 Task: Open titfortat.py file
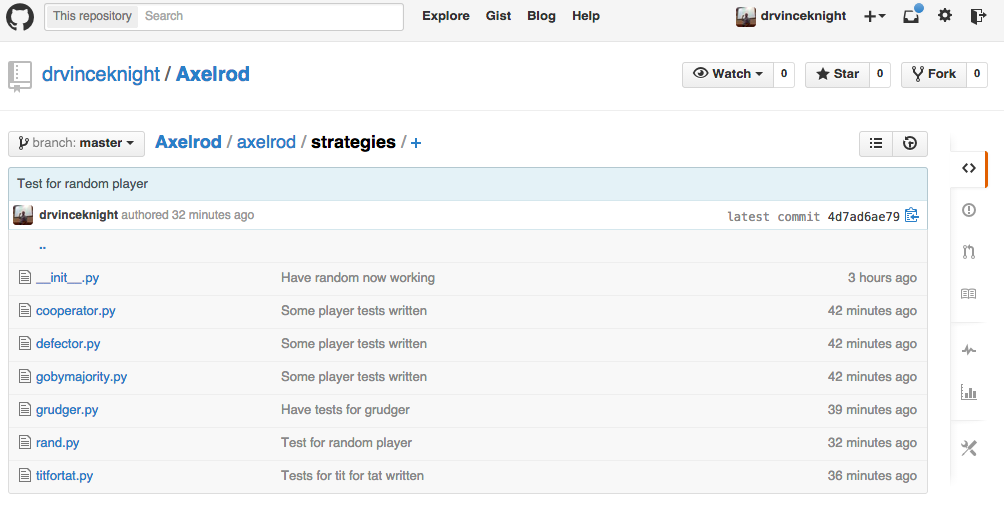pyautogui.click(x=64, y=476)
